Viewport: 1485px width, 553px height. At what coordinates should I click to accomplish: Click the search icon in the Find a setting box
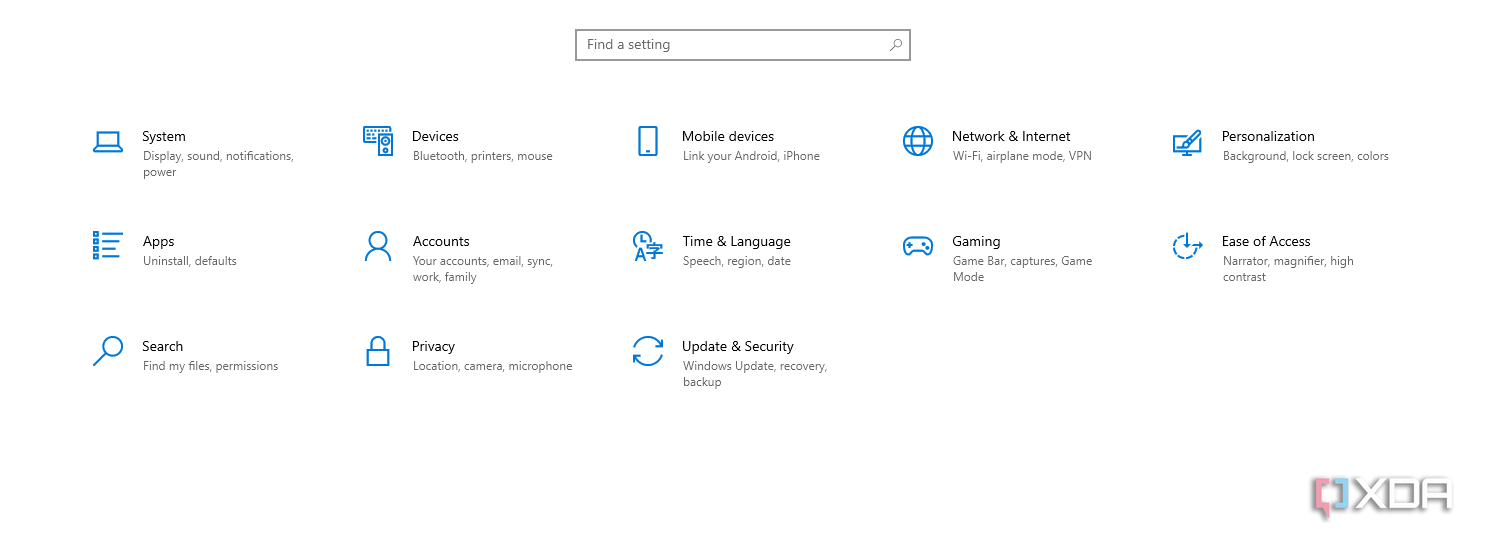click(x=895, y=45)
